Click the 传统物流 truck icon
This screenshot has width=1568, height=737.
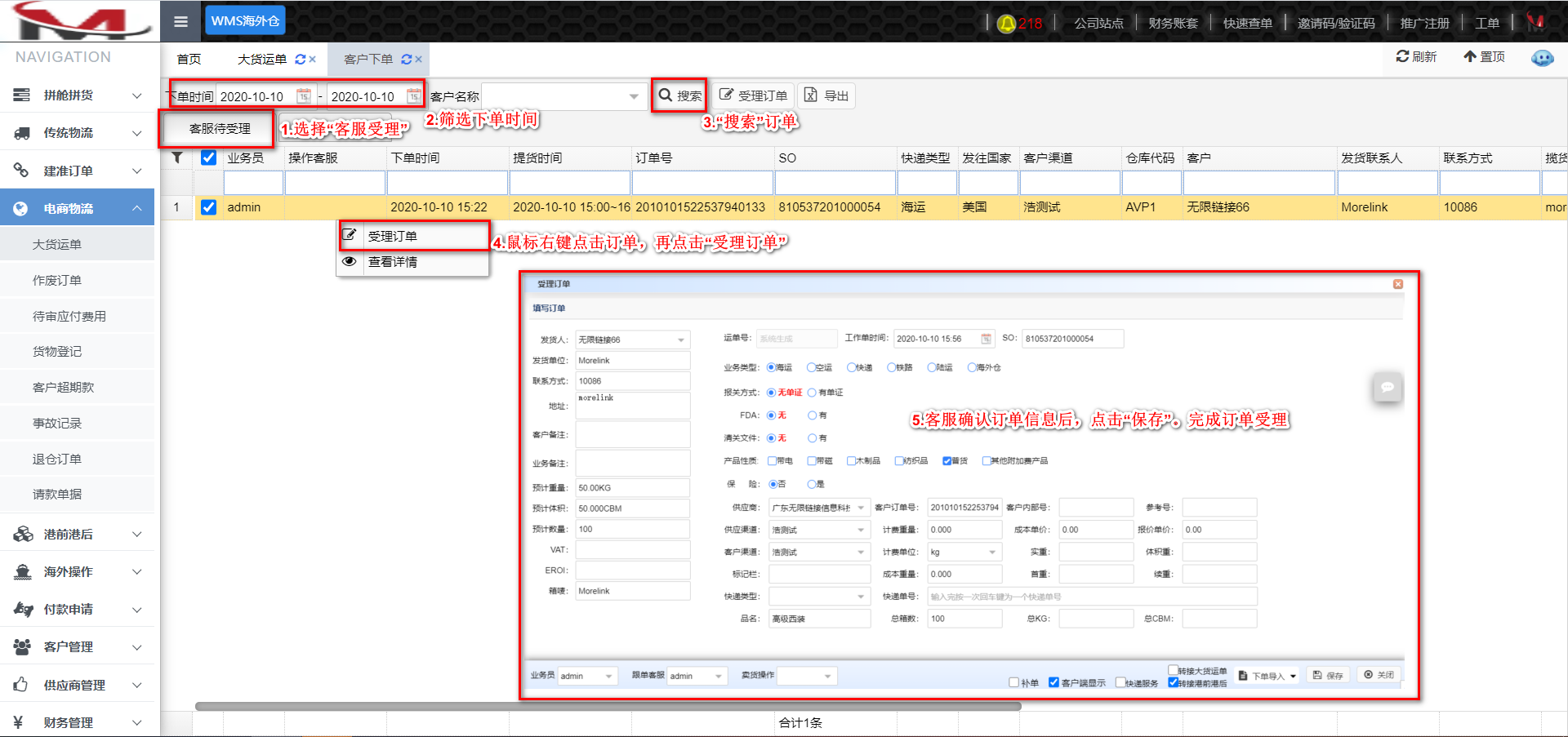22,133
